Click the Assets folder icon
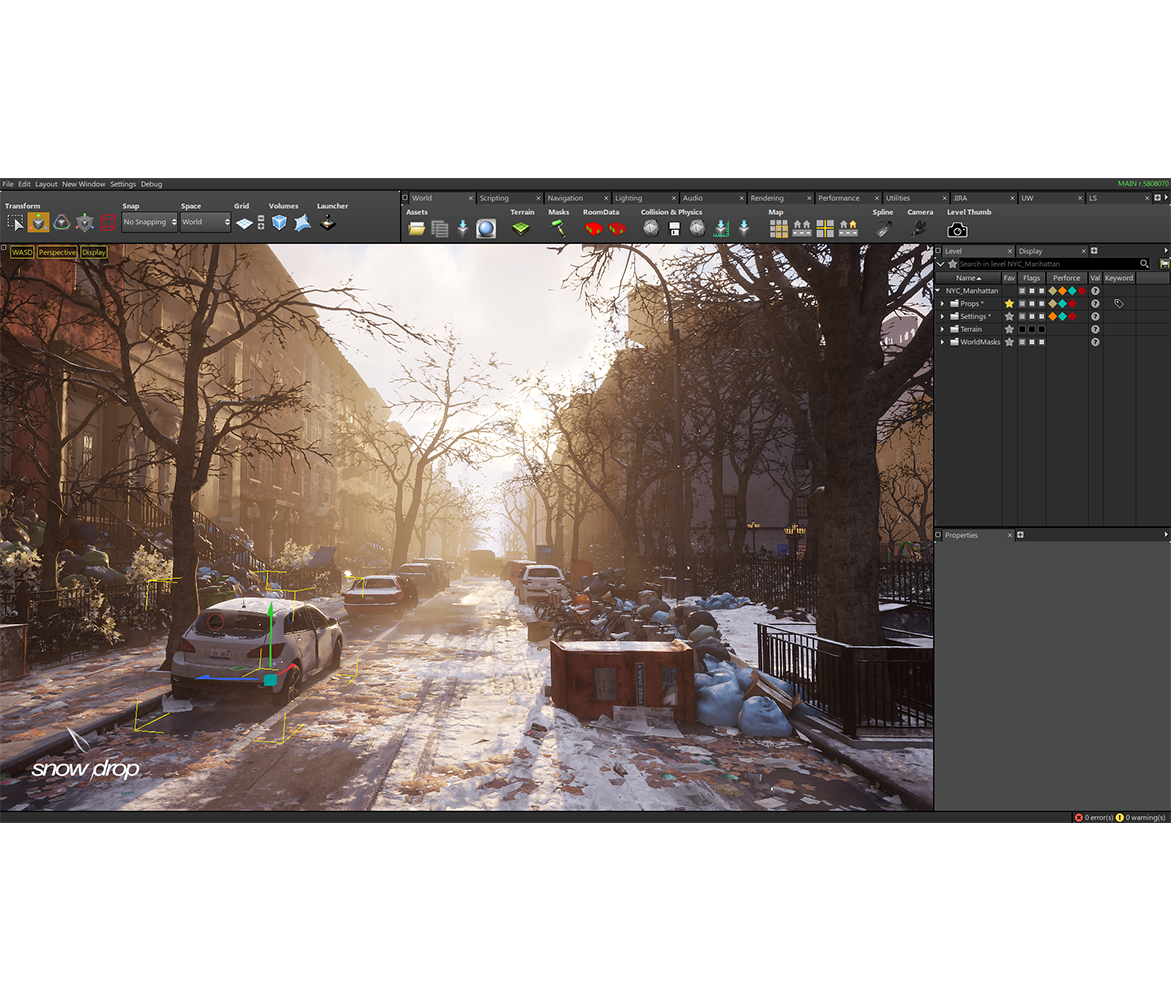Viewport: 1171px width, 1000px height. 416,229
